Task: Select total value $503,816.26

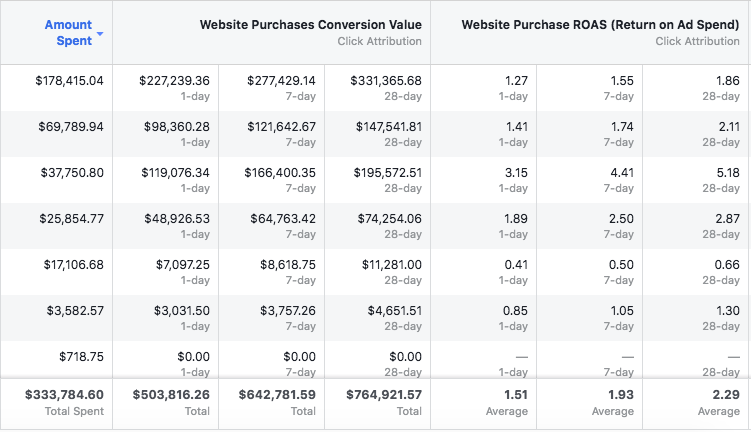Action: point(171,395)
